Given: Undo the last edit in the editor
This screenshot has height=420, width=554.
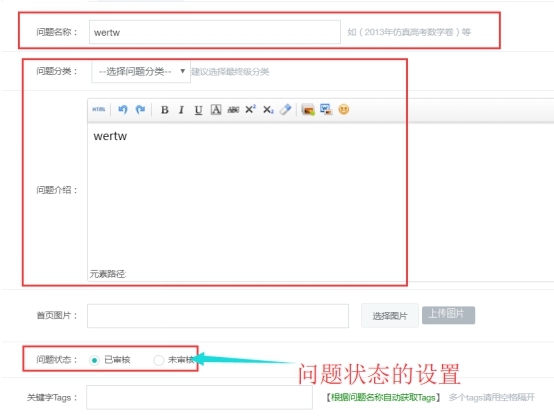Looking at the screenshot, I should click(123, 110).
